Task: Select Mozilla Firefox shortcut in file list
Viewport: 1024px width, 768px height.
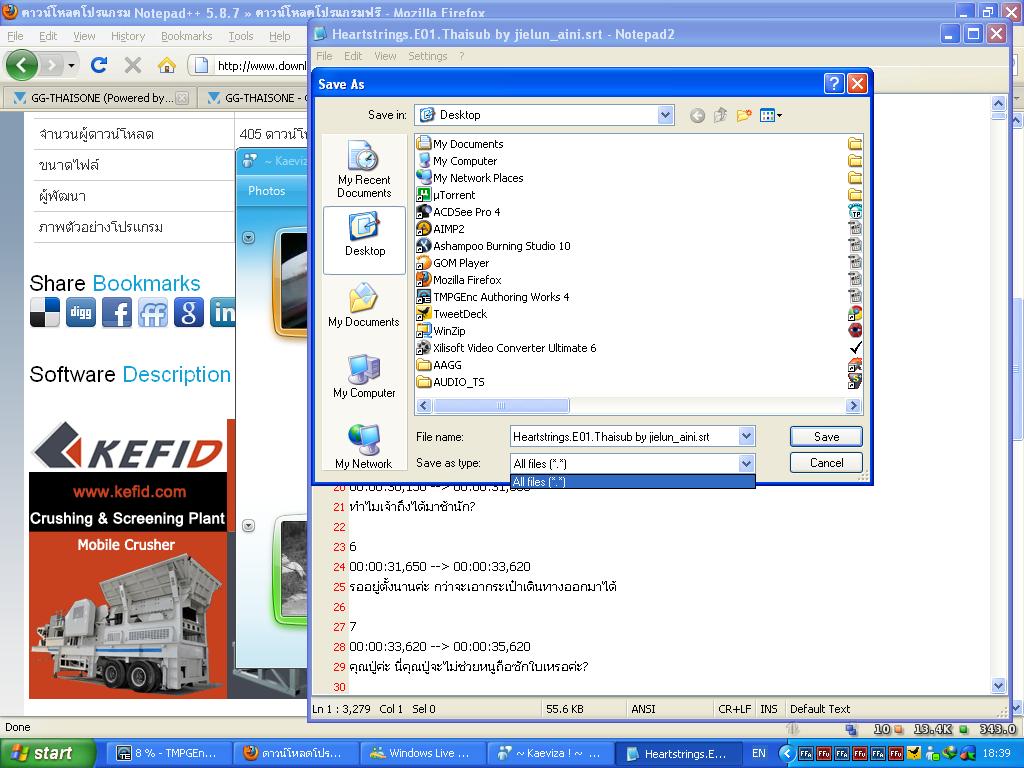Action: 459,280
